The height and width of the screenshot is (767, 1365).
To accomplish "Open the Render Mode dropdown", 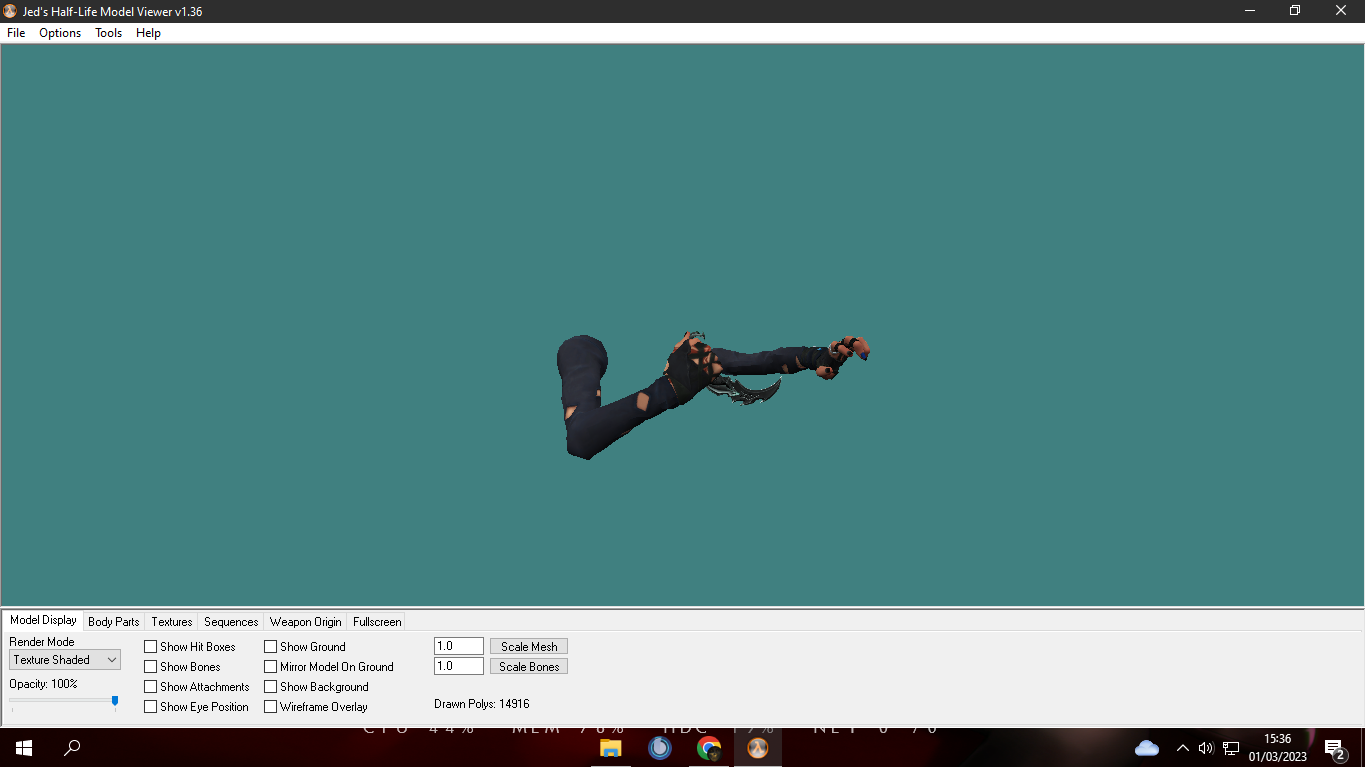I will (x=65, y=660).
